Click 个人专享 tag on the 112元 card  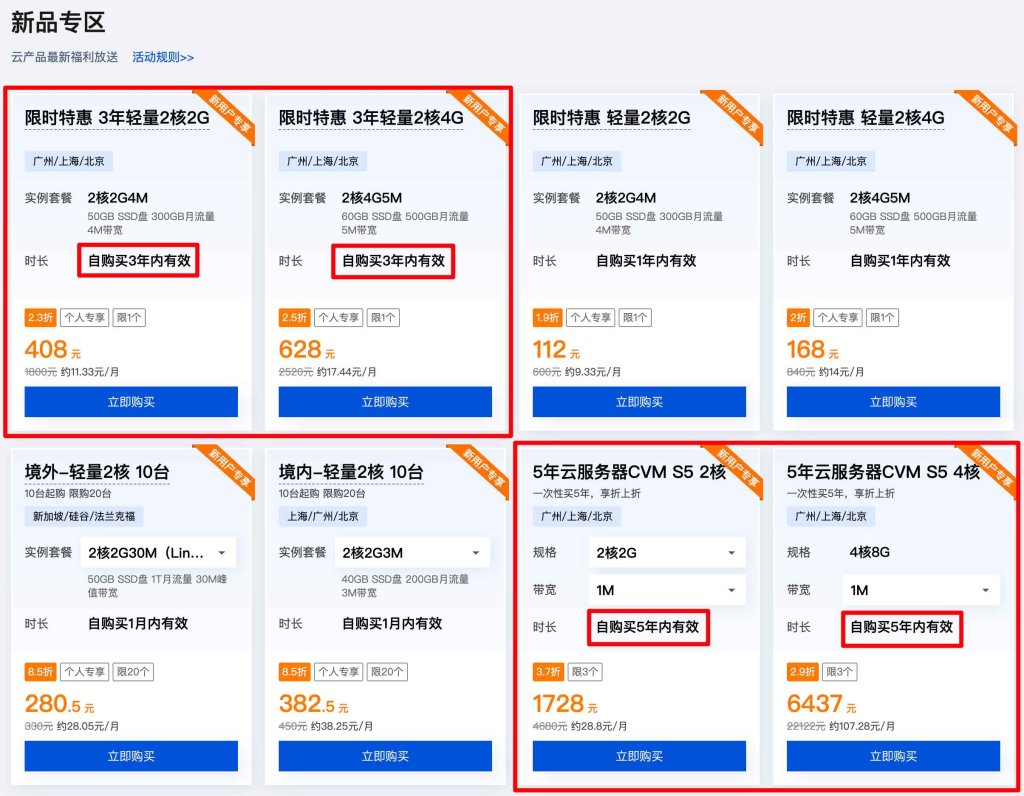591,318
